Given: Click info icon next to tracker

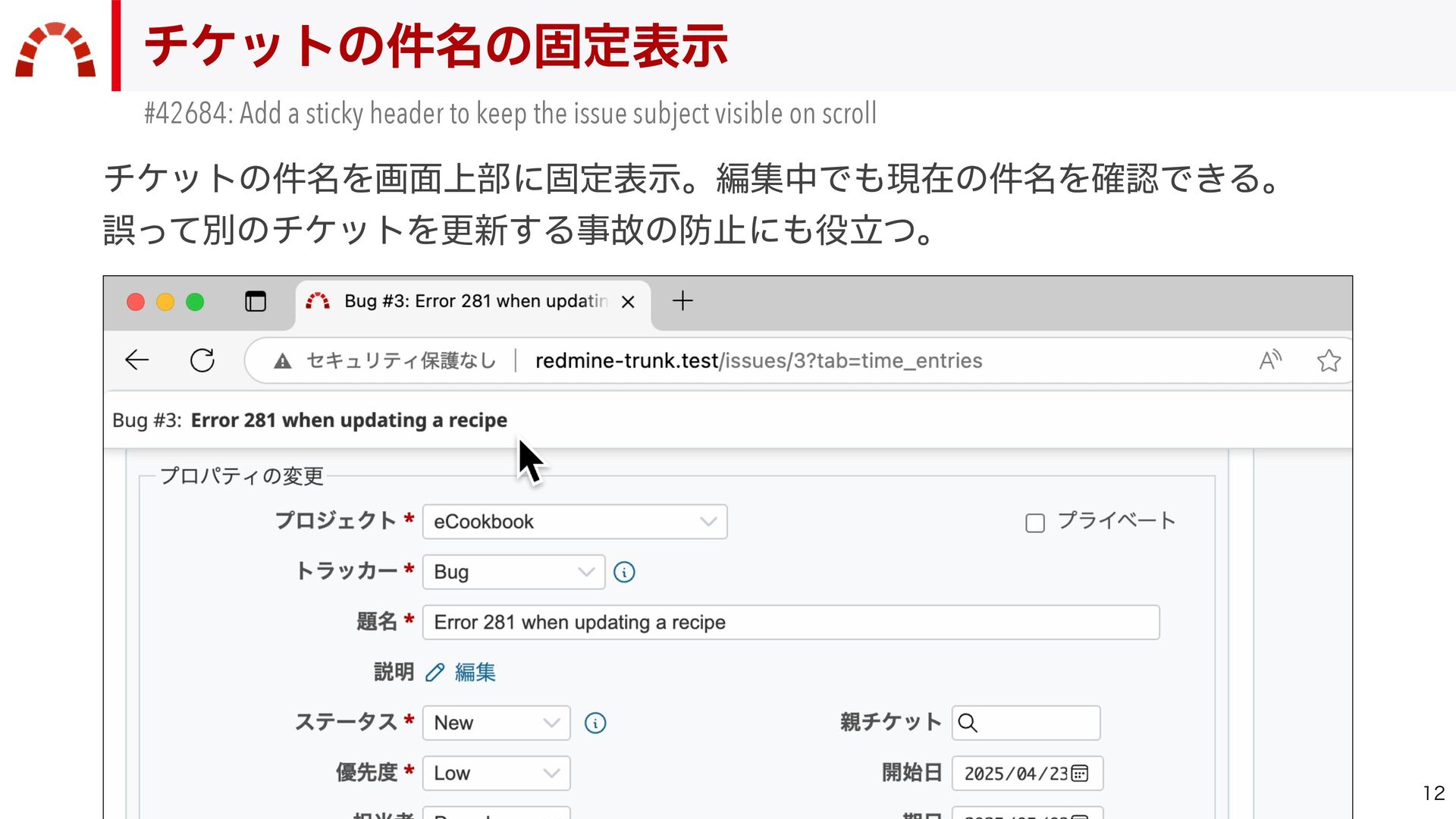Looking at the screenshot, I should tap(624, 573).
